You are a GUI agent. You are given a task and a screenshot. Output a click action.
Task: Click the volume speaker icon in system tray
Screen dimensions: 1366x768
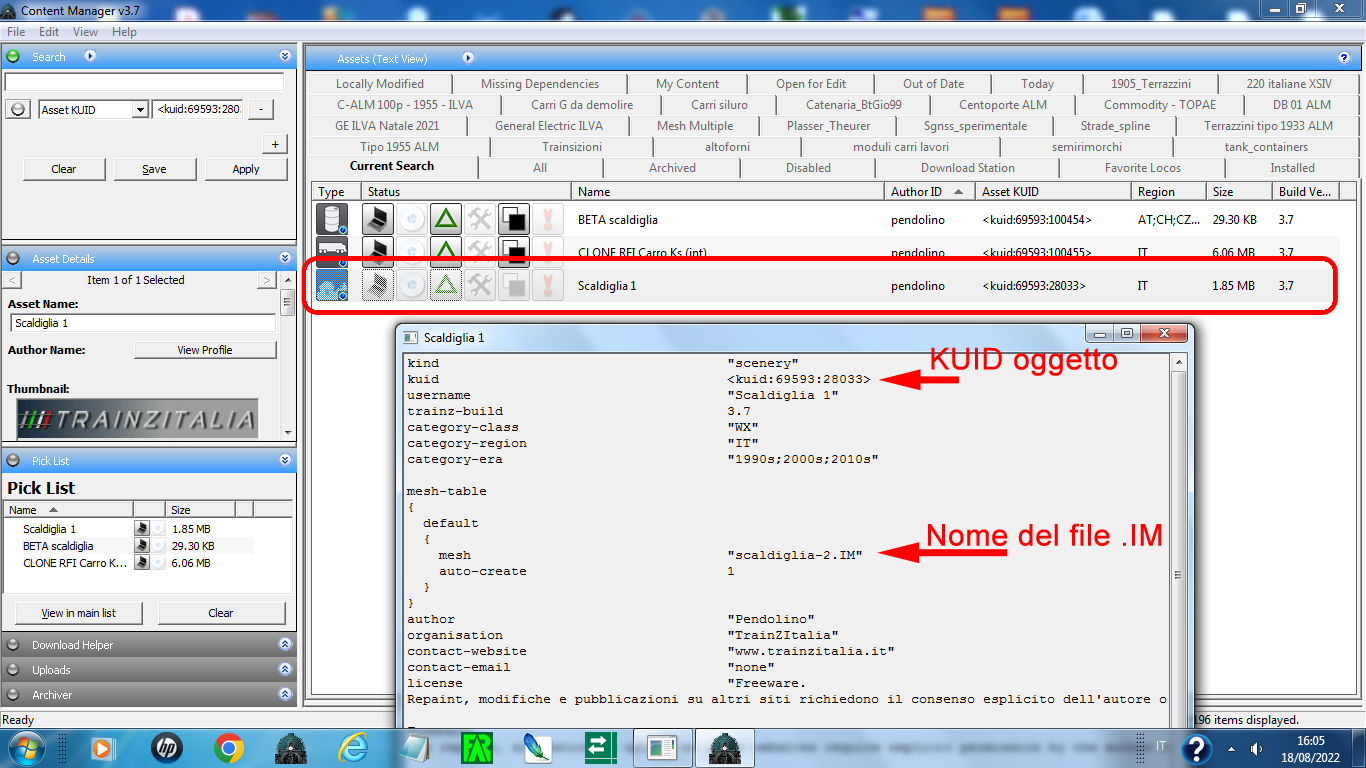[1255, 748]
